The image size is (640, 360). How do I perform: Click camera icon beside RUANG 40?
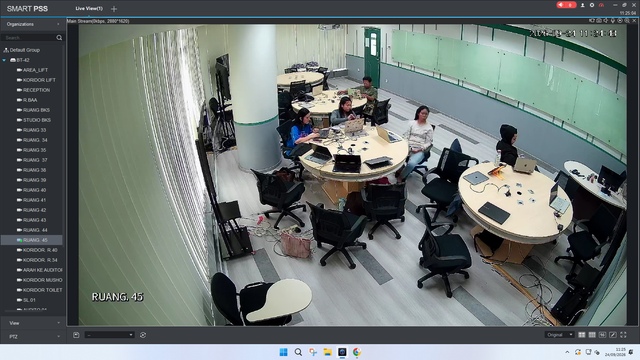coord(19,190)
